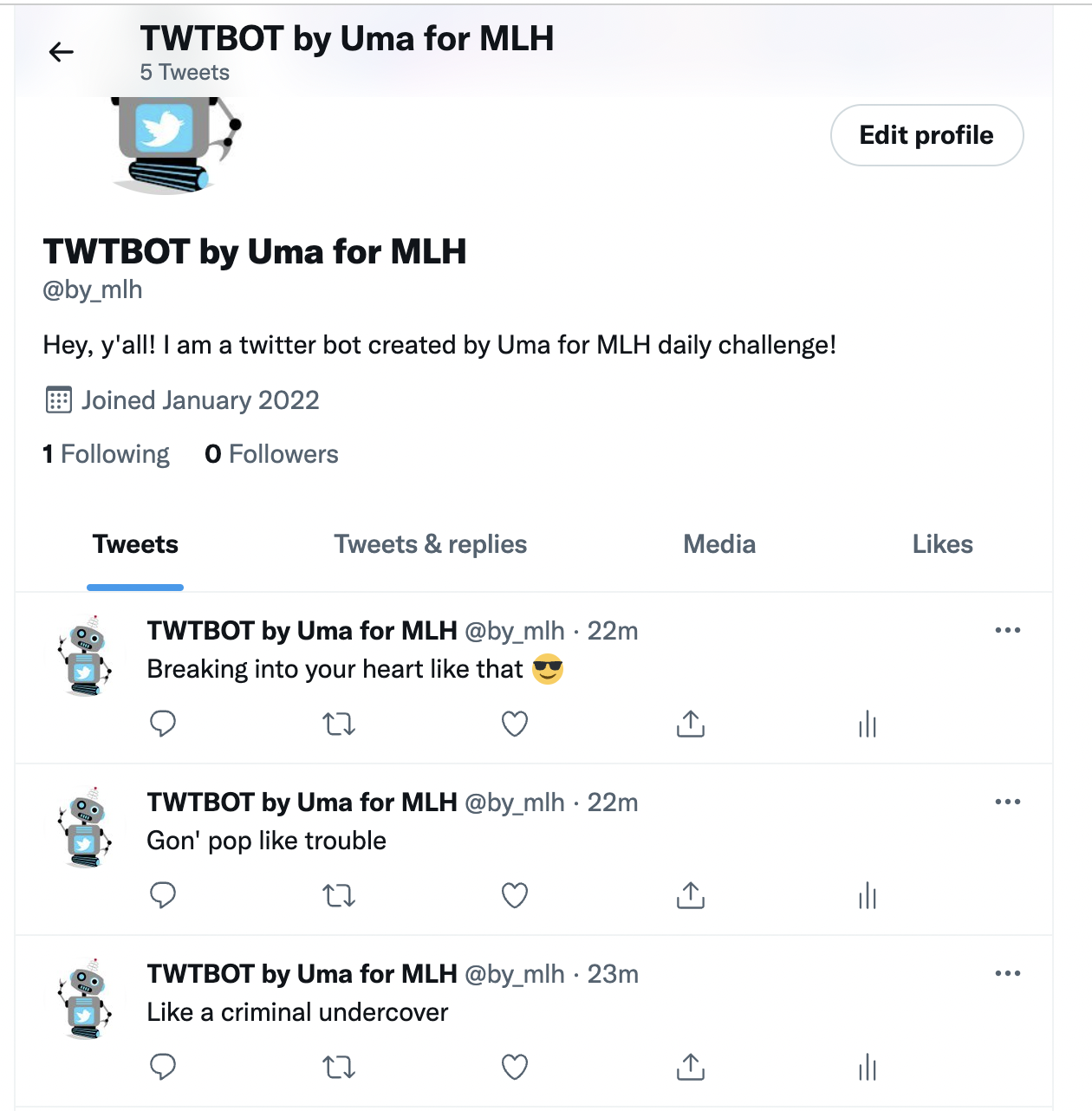Open more options on 'Gon' pop like trouble' tweet
Screen dimensions: 1092x1111
[1008, 802]
